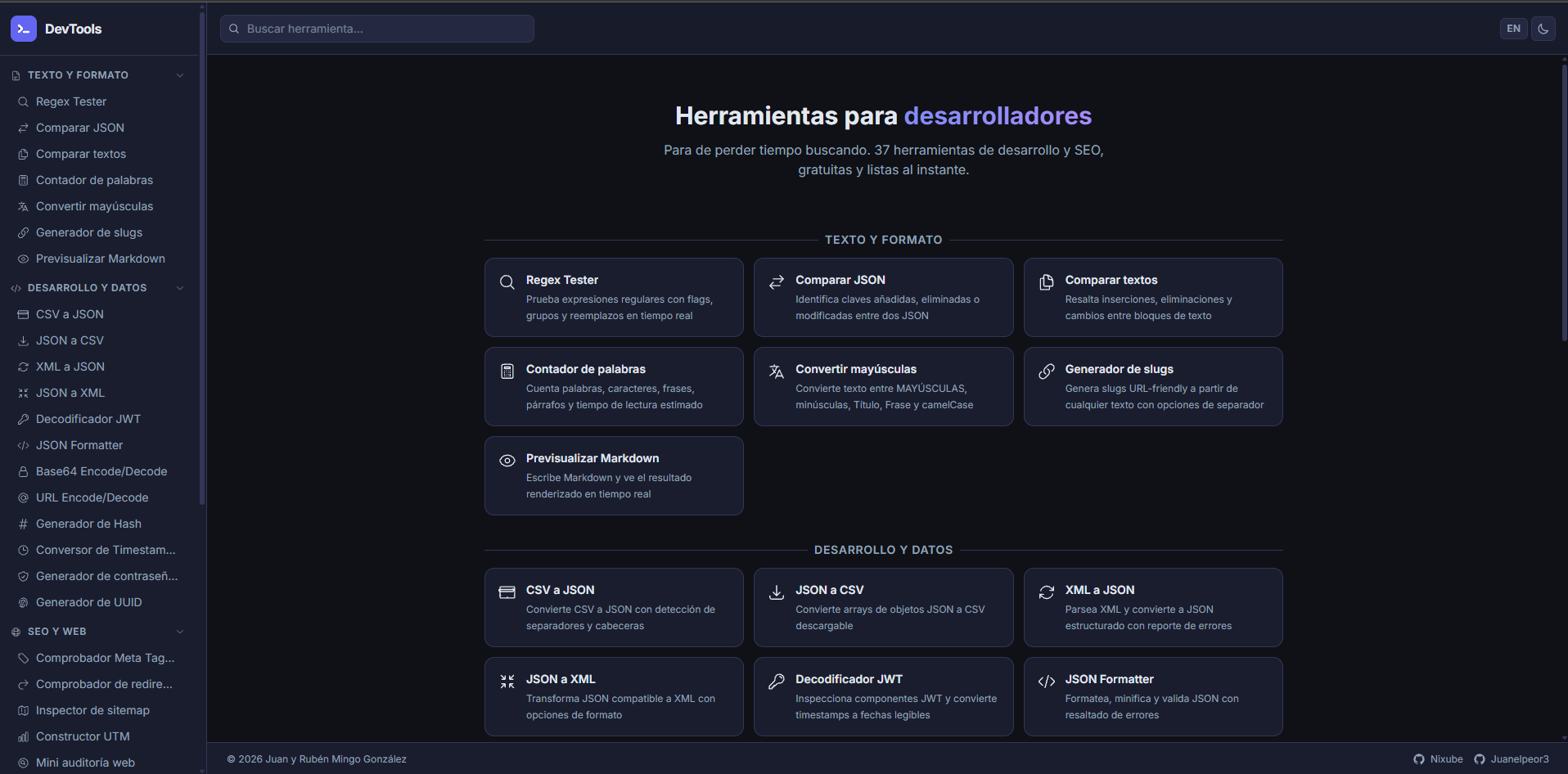The width and height of the screenshot is (1568, 774).
Task: Toggle dark mode with the moon icon
Action: pos(1543,29)
